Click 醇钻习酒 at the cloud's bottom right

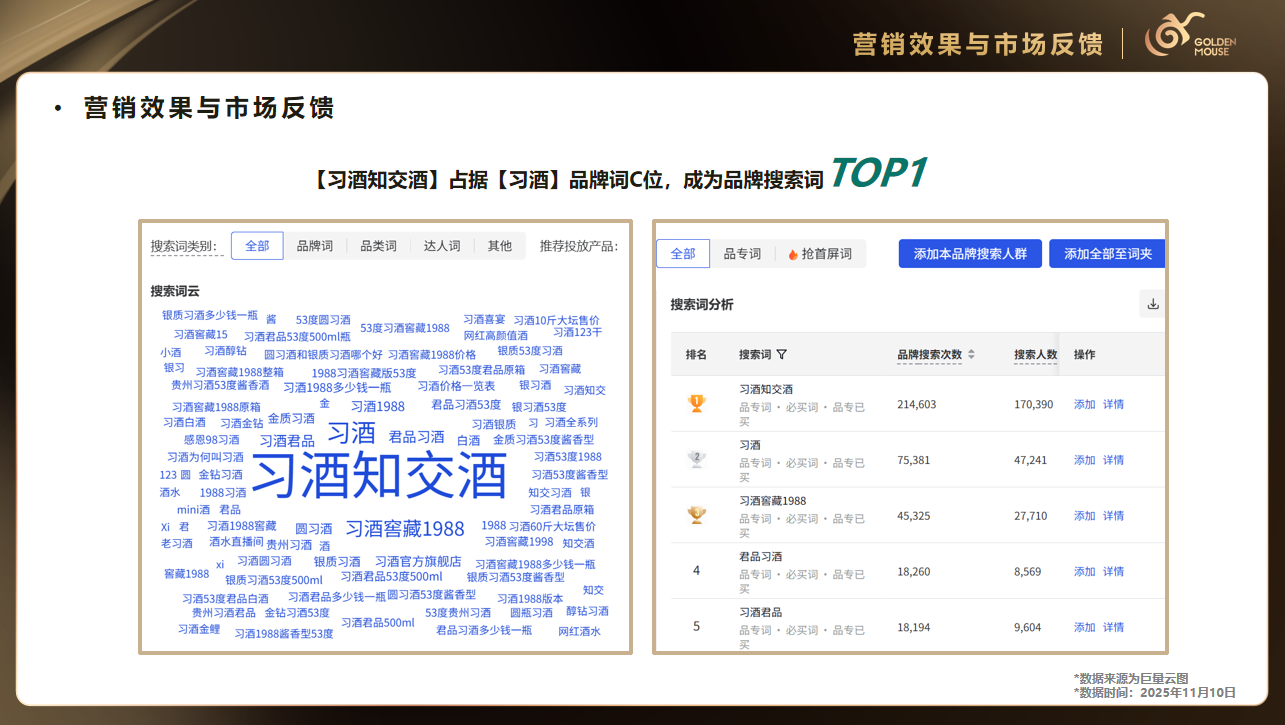pos(587,611)
